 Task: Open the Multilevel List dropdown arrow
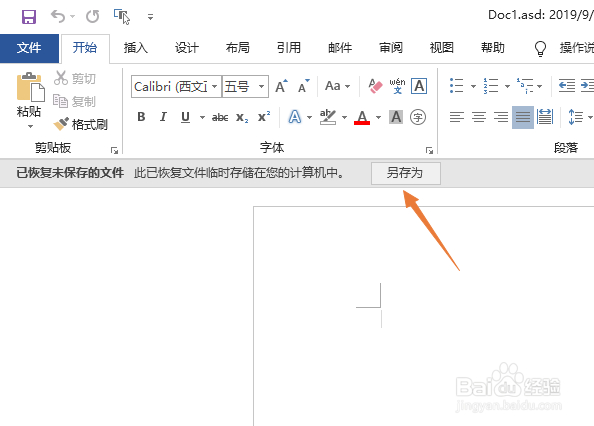point(539,86)
